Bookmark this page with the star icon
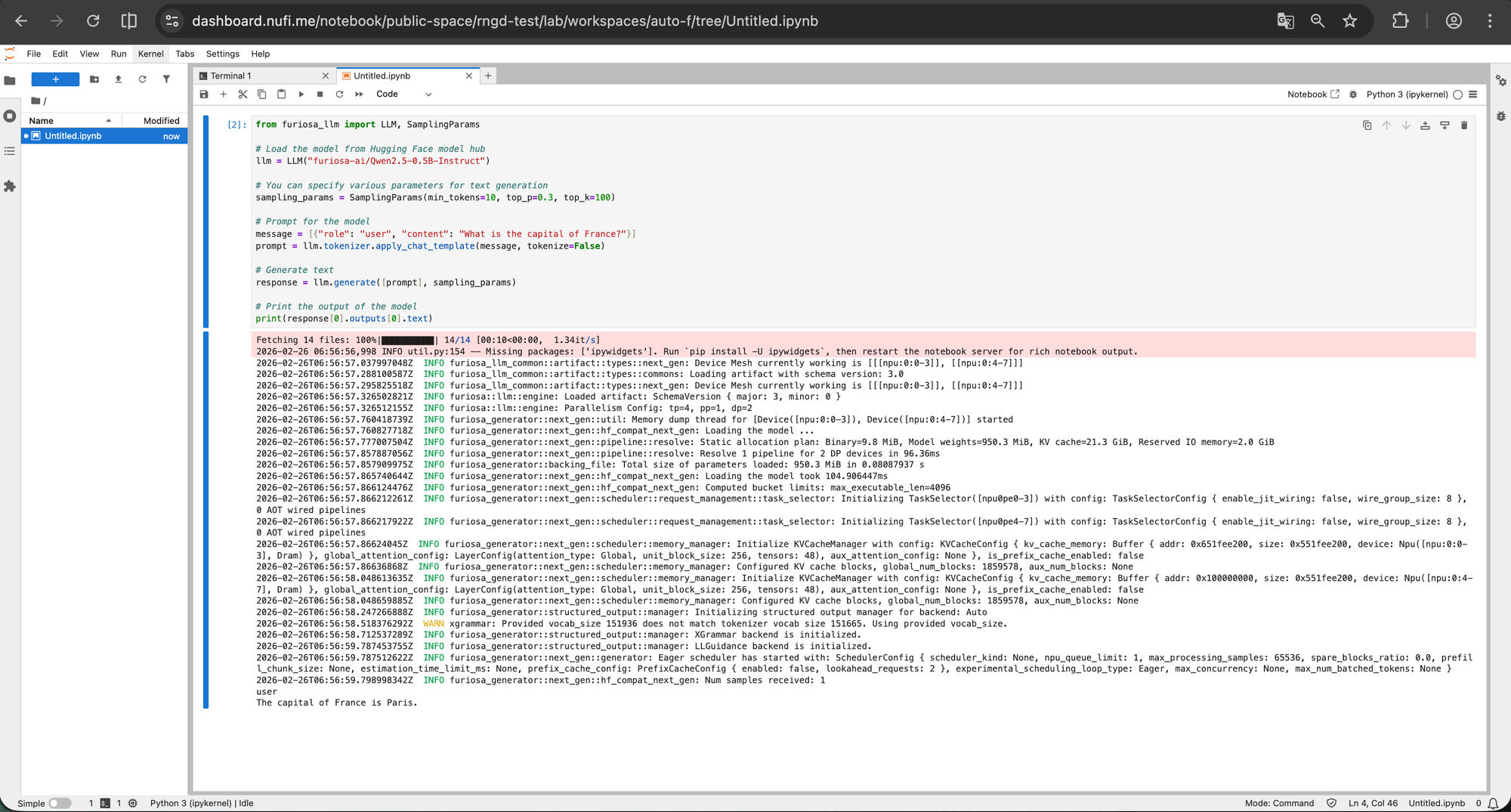 point(1350,21)
